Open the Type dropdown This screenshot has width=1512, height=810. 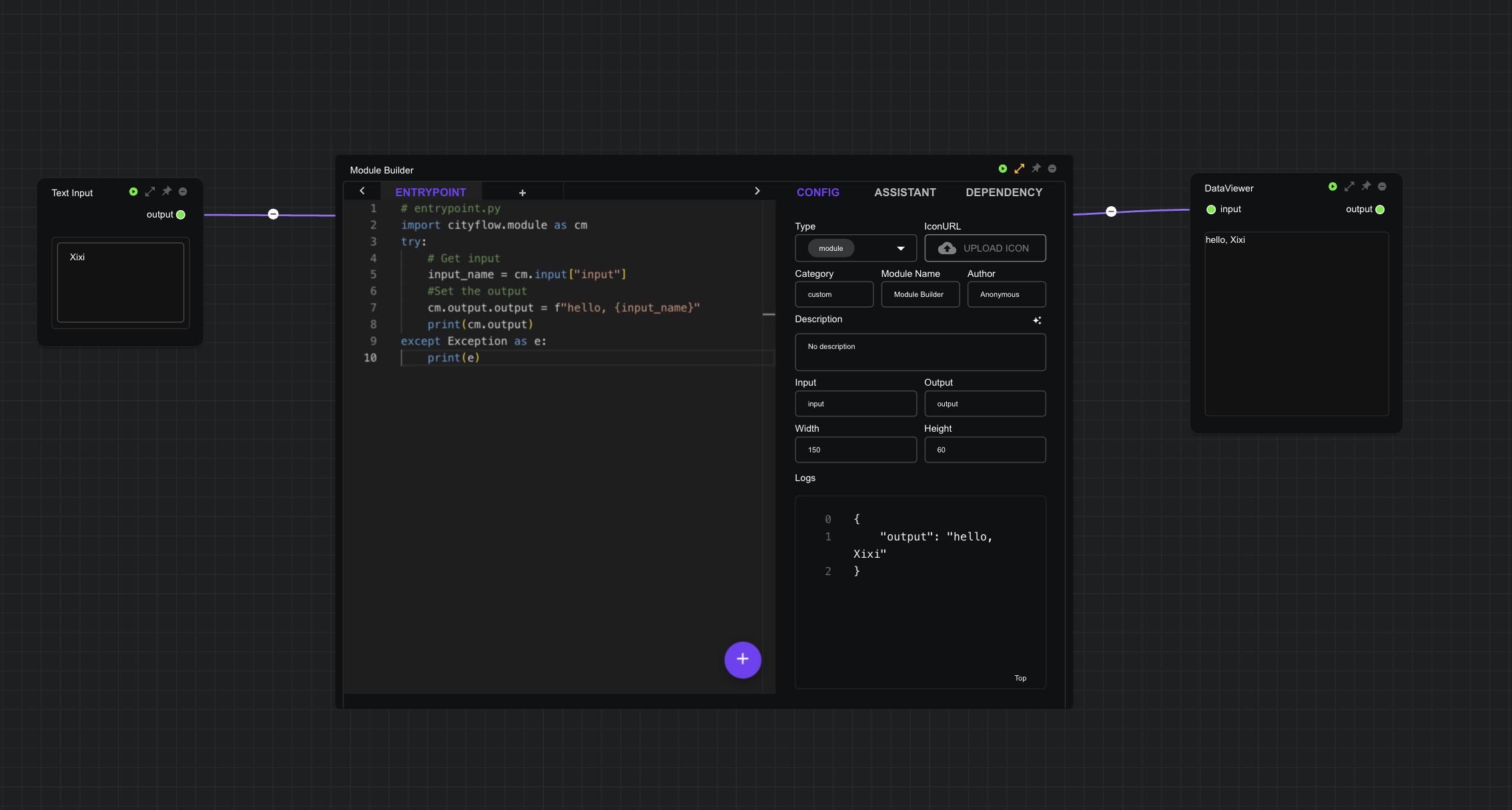pos(901,249)
